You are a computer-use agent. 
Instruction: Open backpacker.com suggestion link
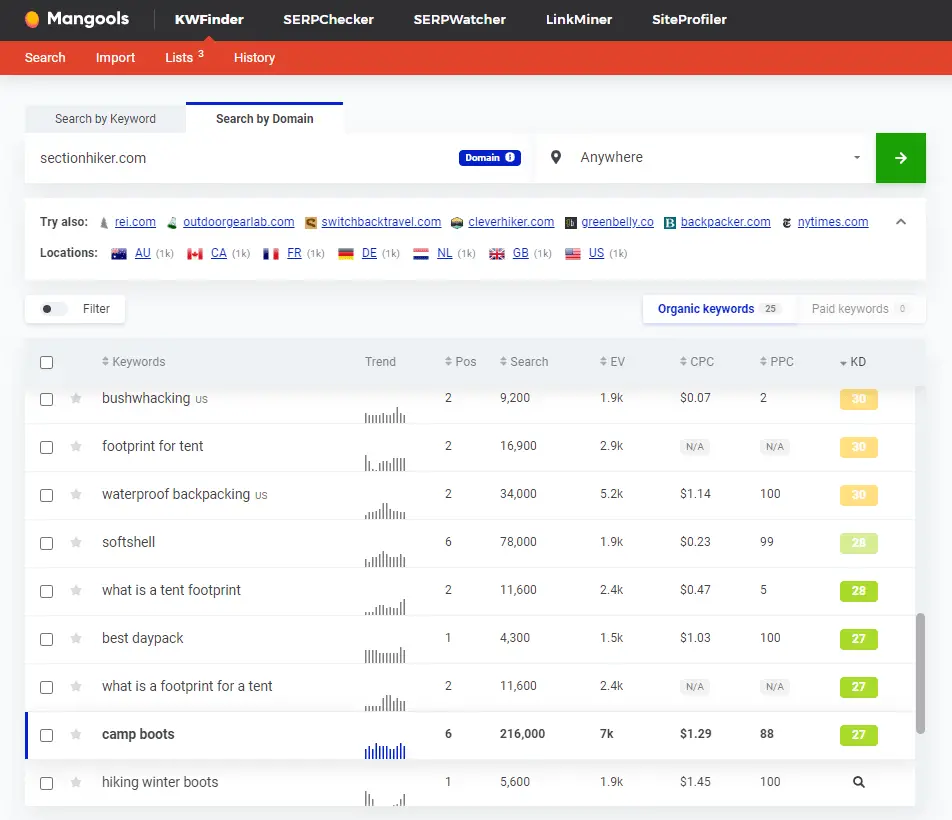pyautogui.click(x=726, y=222)
